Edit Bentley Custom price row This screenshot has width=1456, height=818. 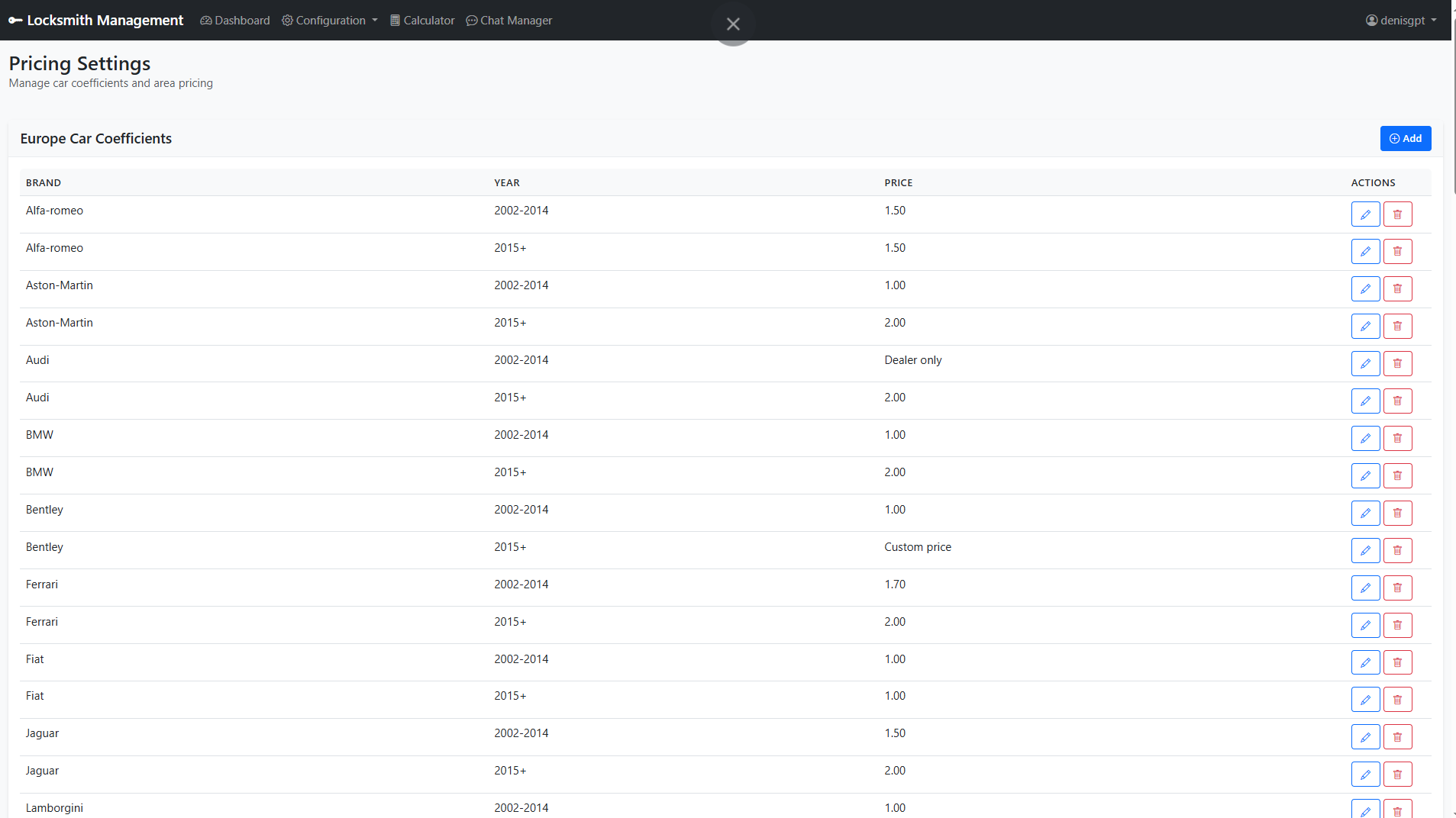point(1365,551)
